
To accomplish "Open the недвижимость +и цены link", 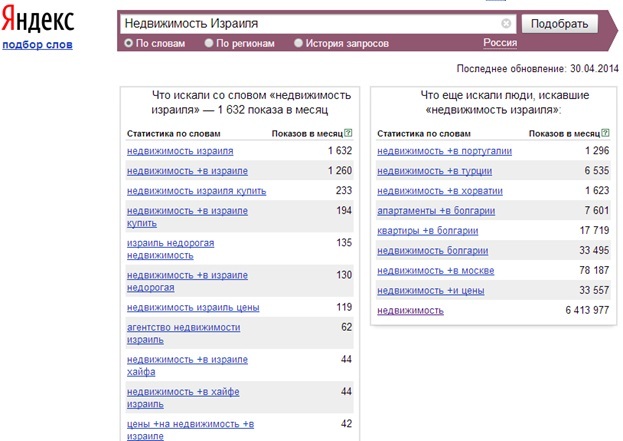I will click(x=431, y=291).
